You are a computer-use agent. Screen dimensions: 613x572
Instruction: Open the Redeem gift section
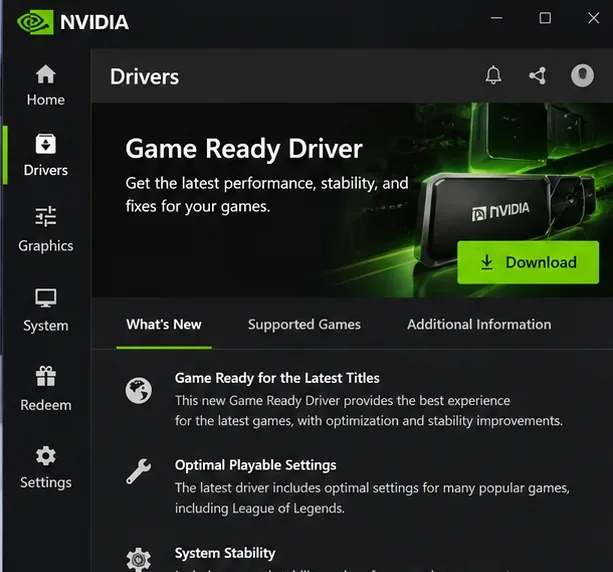click(x=46, y=389)
